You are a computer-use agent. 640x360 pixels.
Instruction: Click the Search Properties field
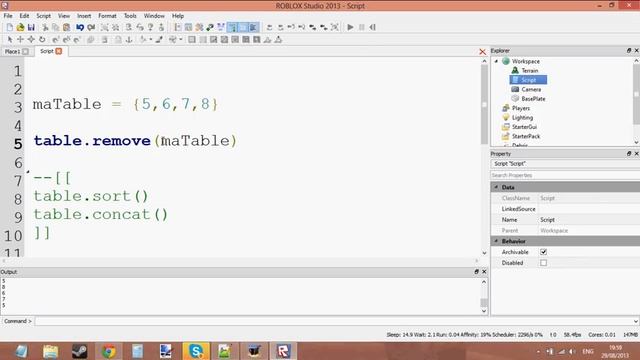(565, 175)
